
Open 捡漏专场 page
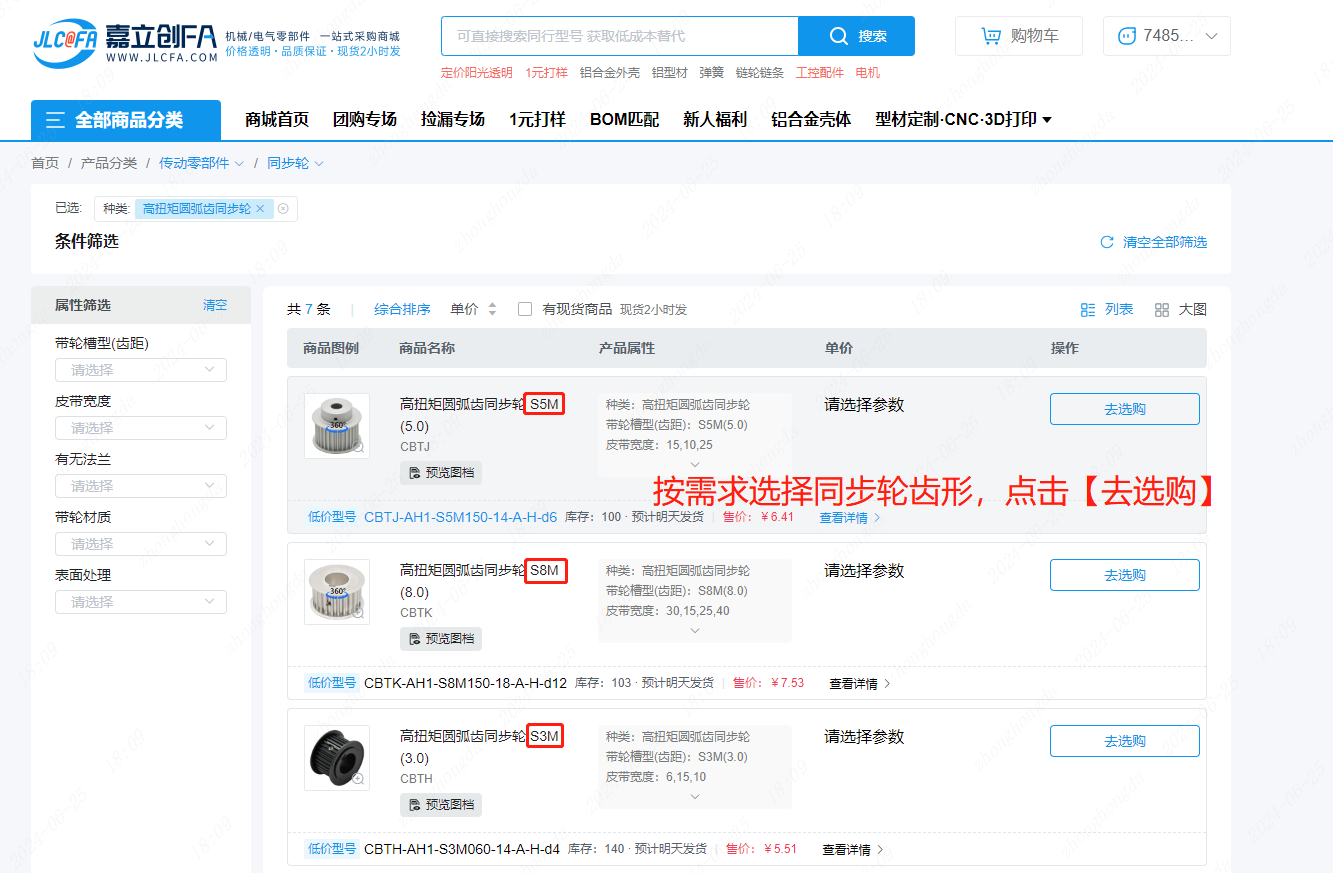tap(453, 120)
